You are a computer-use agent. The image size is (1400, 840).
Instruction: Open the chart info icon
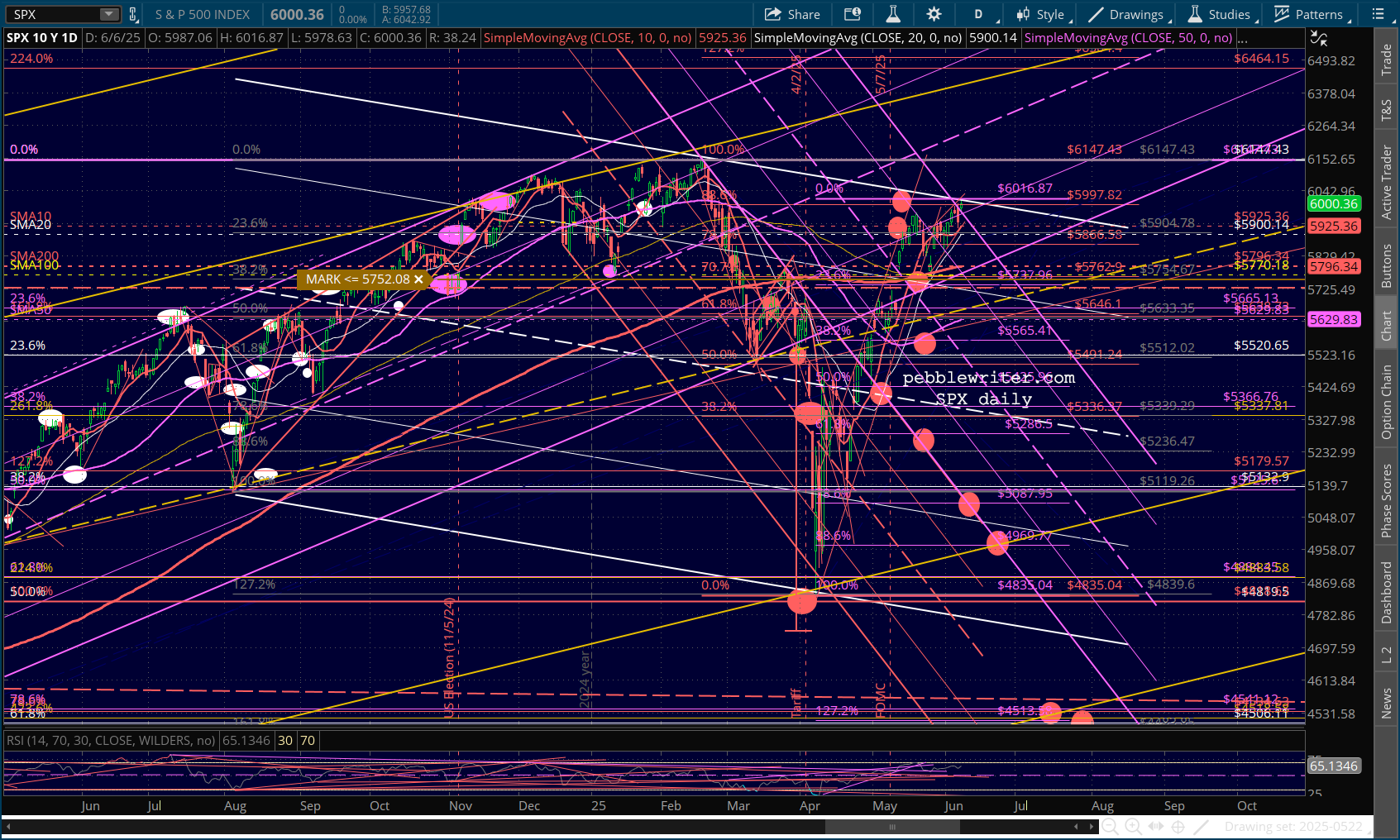[x=852, y=14]
